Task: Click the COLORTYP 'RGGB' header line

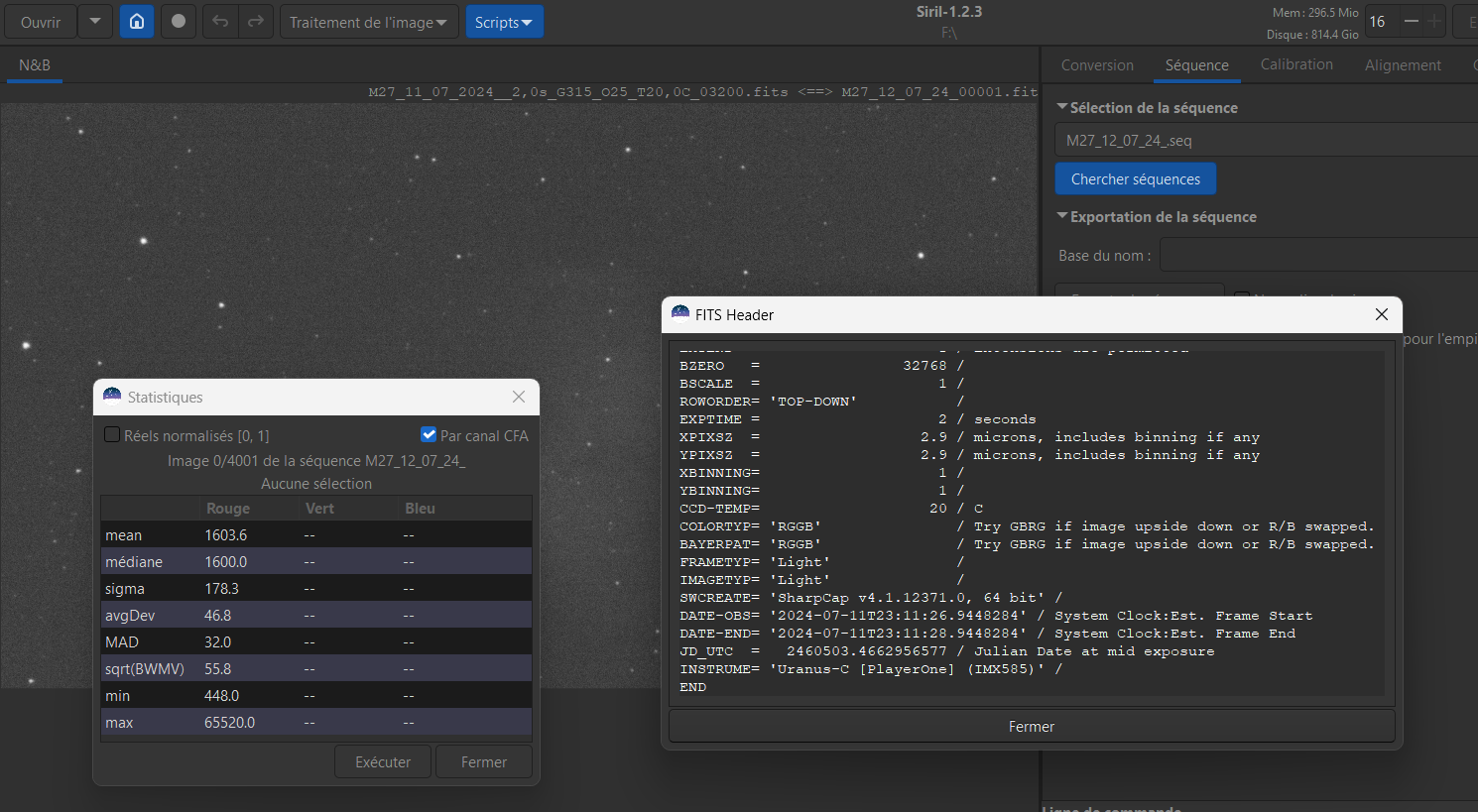Action: [x=1027, y=526]
